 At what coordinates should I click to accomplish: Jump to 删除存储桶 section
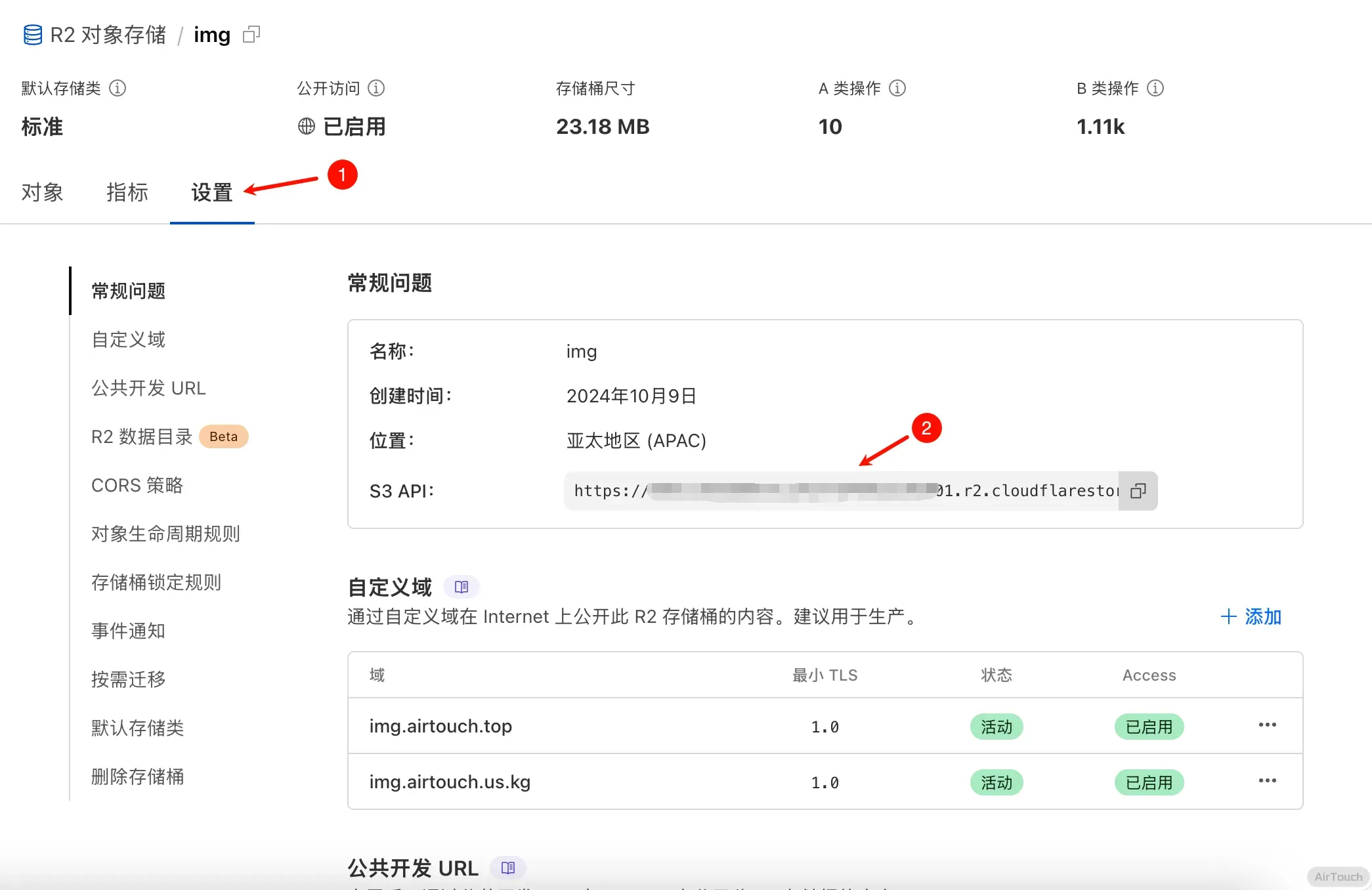pos(138,776)
